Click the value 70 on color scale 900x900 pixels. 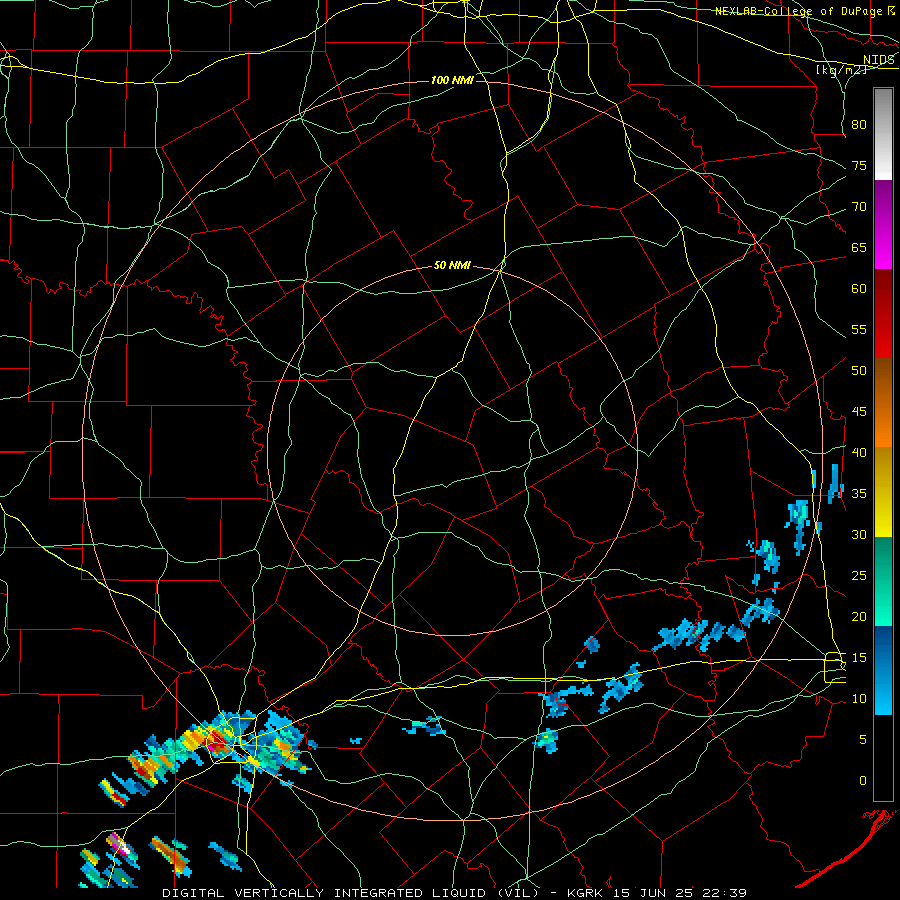pos(859,207)
